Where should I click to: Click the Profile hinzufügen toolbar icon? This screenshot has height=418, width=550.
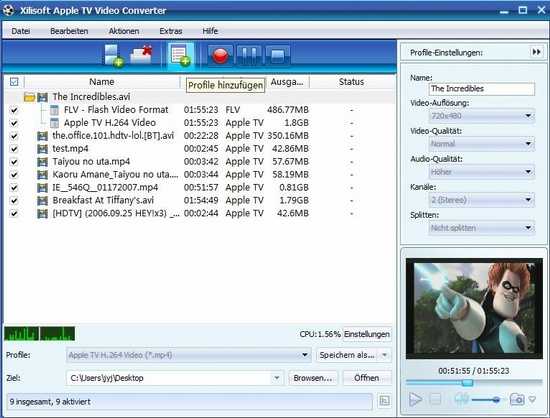(180, 55)
